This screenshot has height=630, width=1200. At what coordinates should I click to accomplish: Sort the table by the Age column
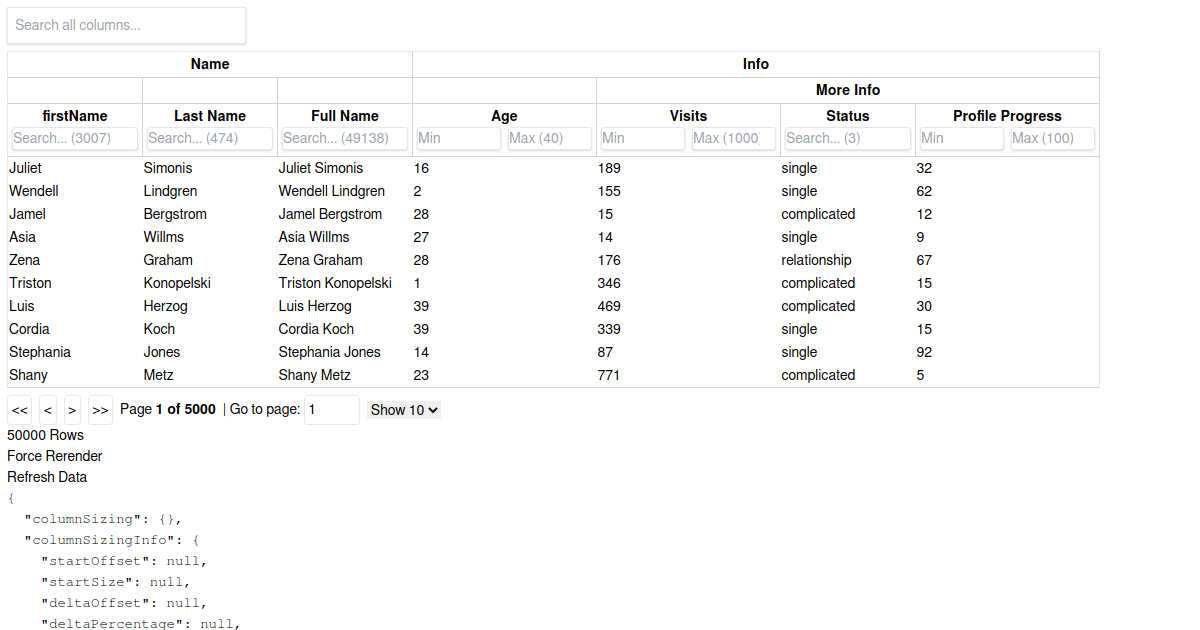click(503, 115)
